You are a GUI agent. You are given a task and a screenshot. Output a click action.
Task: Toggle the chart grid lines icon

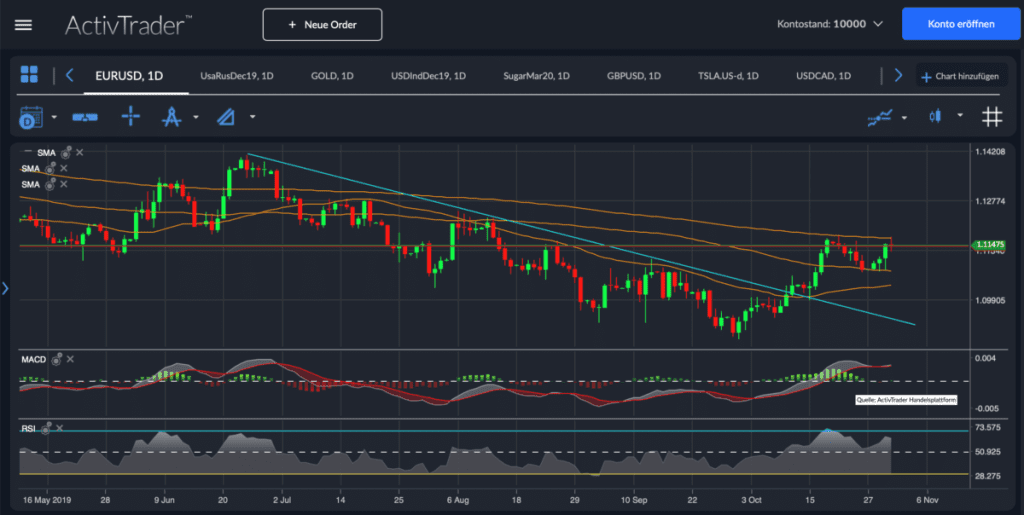click(992, 117)
